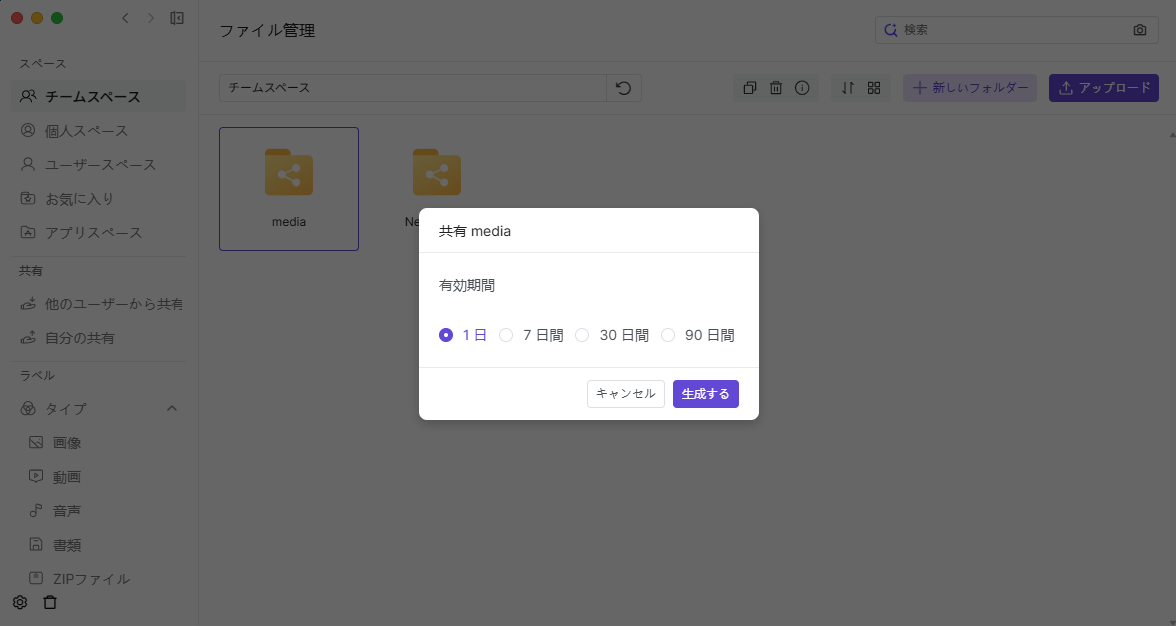Viewport: 1176px width, 626px height.
Task: Click the キャンセル button
Action: pyautogui.click(x=625, y=394)
